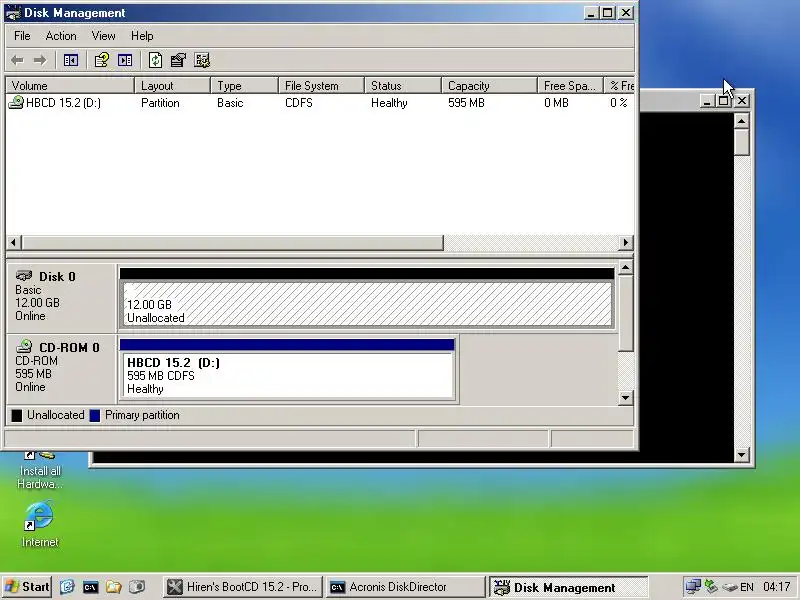800x600 pixels.
Task: Open the Help toolbar icon
Action: [102, 60]
